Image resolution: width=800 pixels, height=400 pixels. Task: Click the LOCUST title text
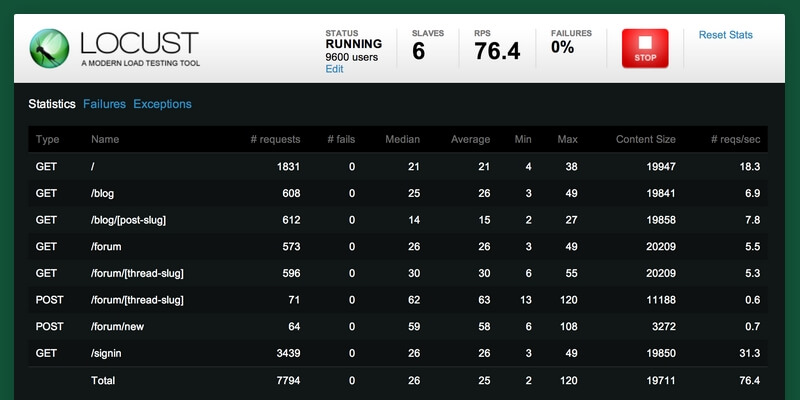coord(139,43)
